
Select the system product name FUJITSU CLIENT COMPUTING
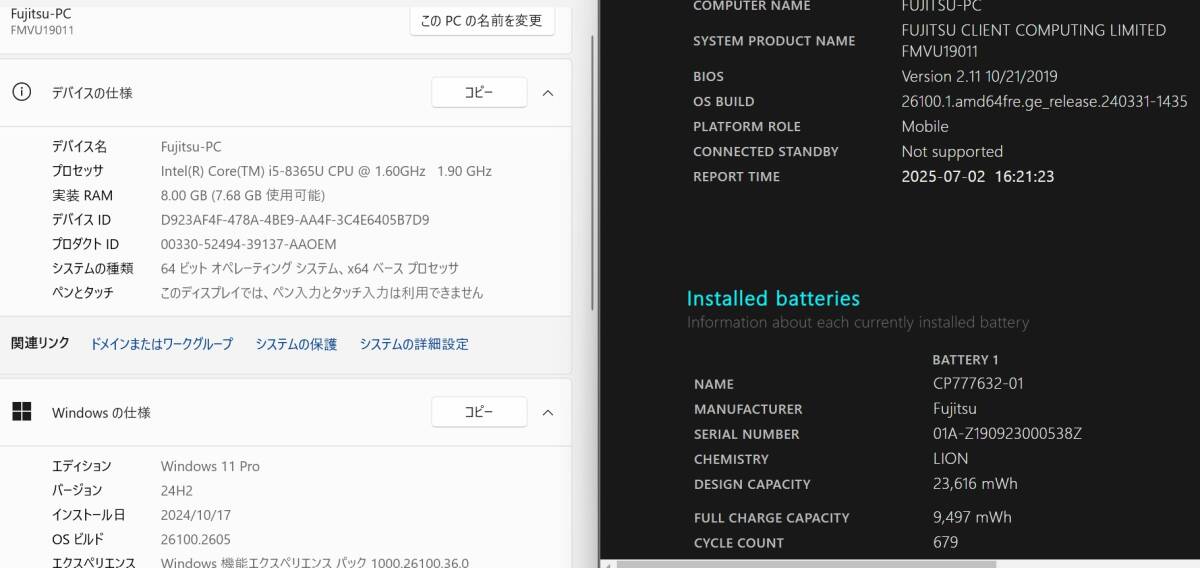pyautogui.click(x=1033, y=40)
